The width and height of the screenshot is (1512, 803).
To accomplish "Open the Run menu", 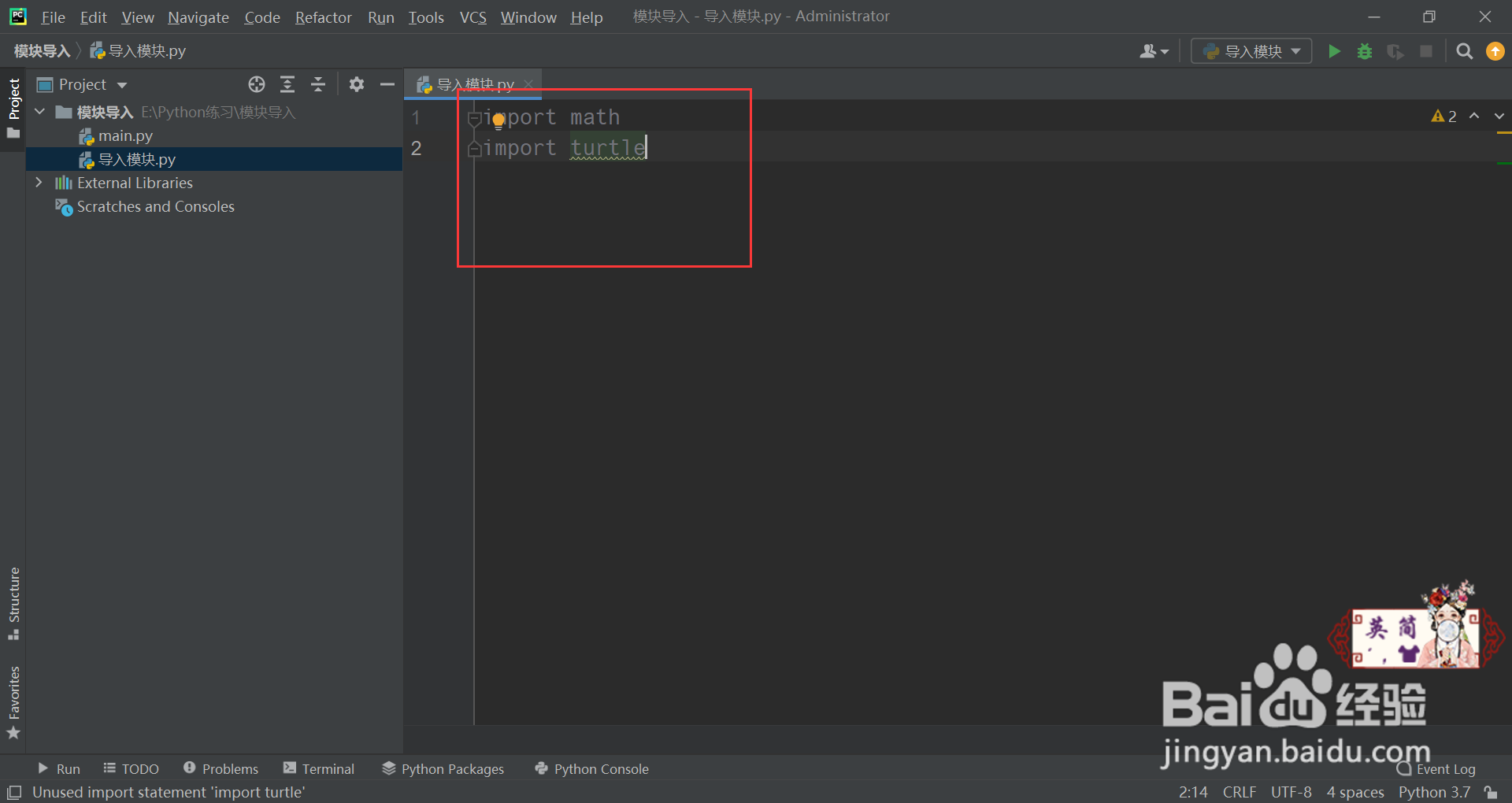I will tap(381, 17).
